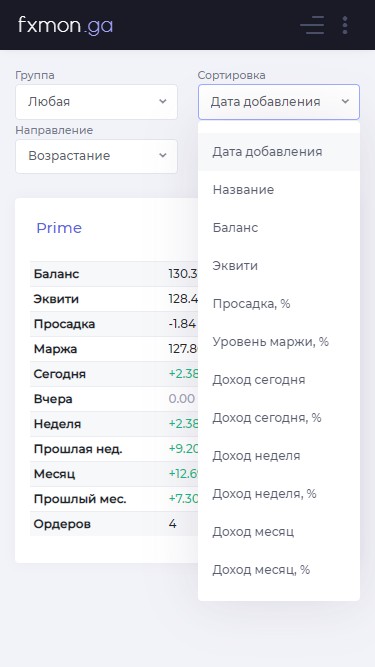Open the hamburger menu icon
Image resolution: width=375 pixels, height=667 pixels.
pyautogui.click(x=312, y=25)
